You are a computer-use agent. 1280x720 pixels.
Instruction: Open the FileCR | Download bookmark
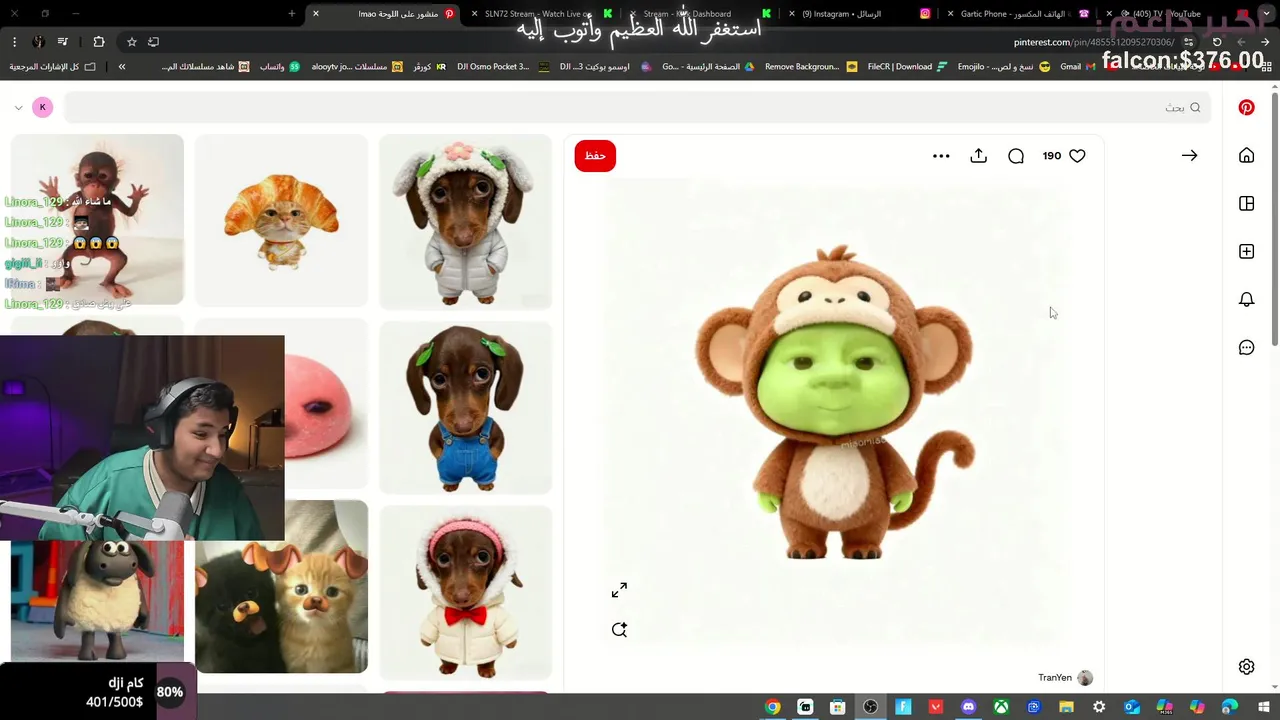tap(907, 67)
